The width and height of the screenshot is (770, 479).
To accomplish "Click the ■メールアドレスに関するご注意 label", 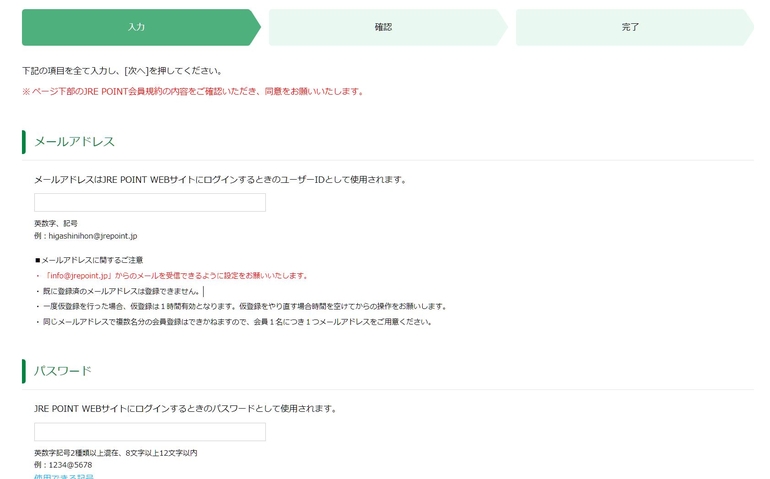I will [x=89, y=260].
